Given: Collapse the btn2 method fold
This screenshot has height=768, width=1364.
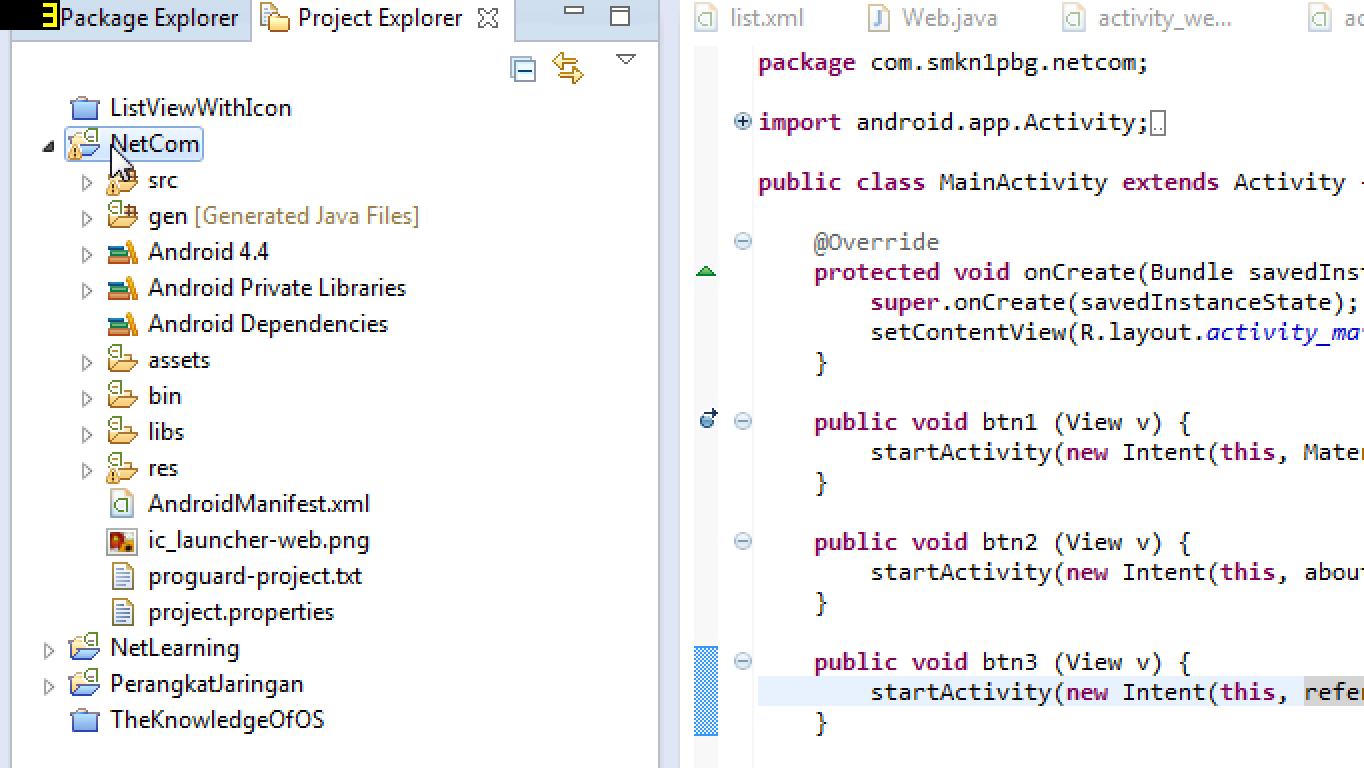Looking at the screenshot, I should point(743,541).
